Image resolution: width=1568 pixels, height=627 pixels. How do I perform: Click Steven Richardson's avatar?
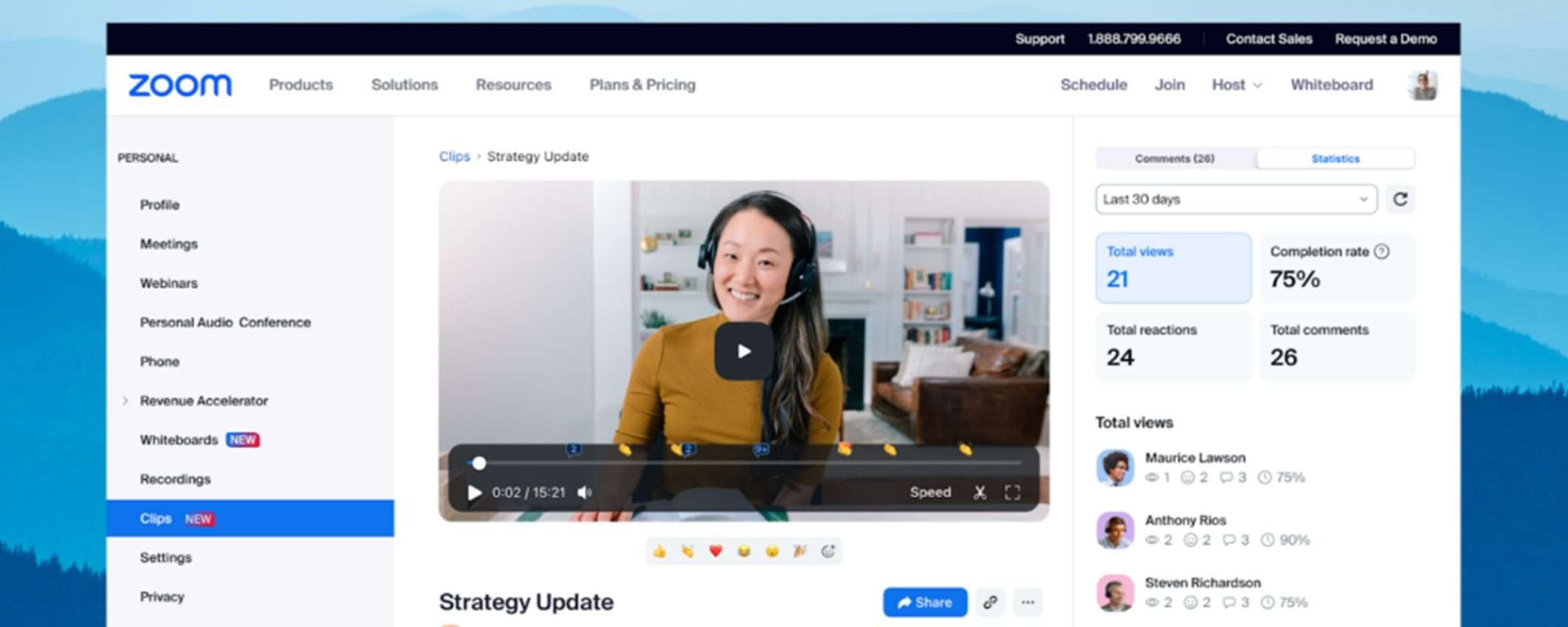click(x=1115, y=593)
